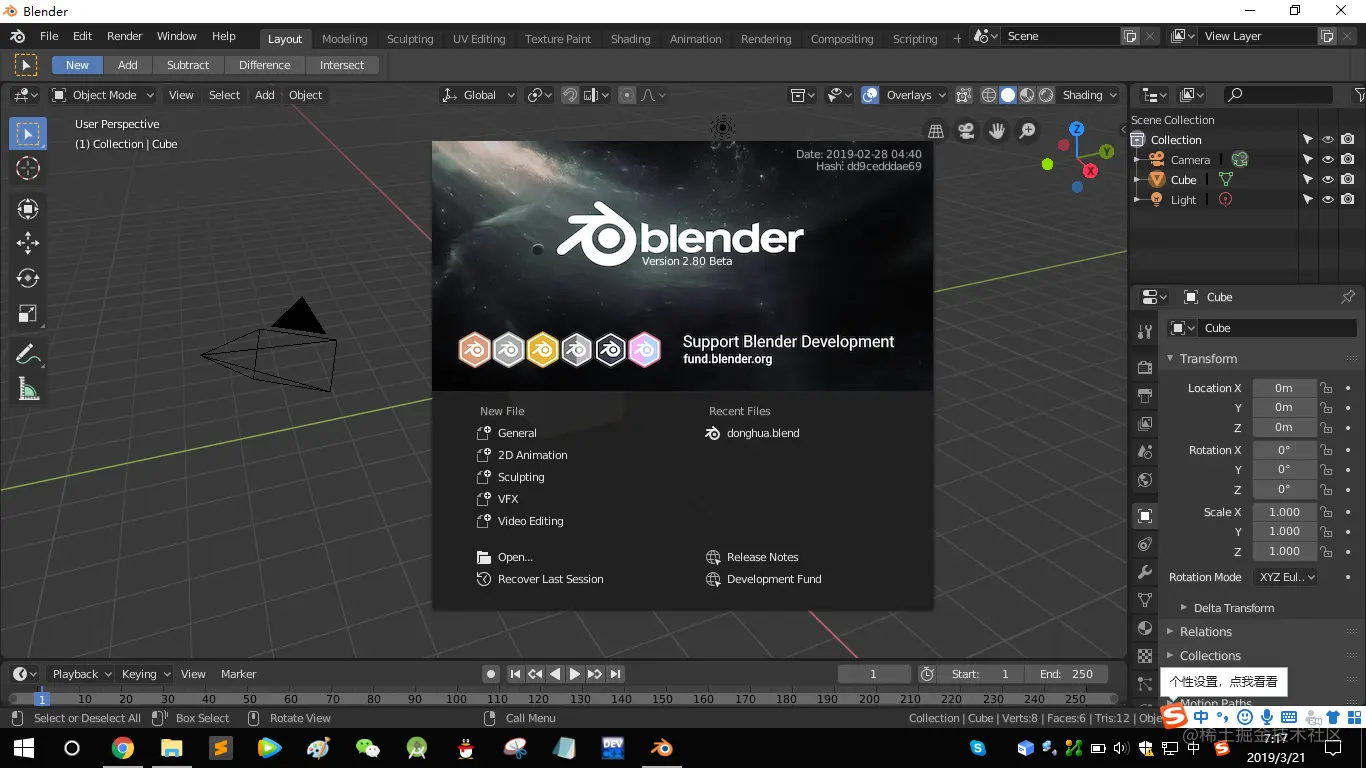Click the Subtract selection mode button

tap(188, 65)
